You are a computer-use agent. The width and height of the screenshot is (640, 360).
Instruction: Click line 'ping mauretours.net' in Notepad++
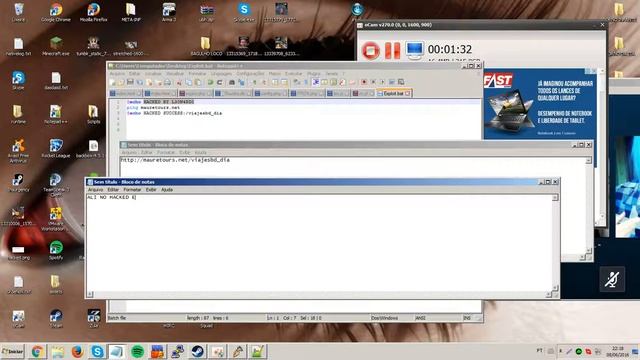pos(153,107)
